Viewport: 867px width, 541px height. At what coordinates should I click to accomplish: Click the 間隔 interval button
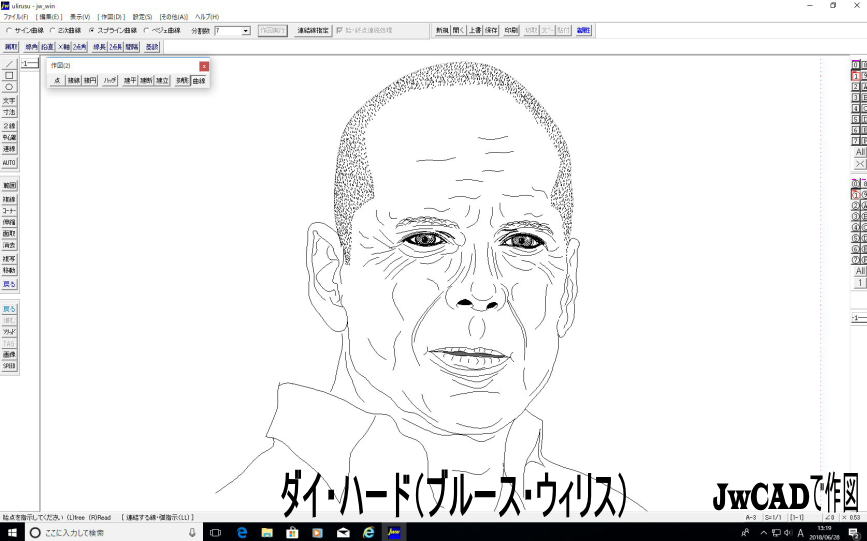point(132,47)
